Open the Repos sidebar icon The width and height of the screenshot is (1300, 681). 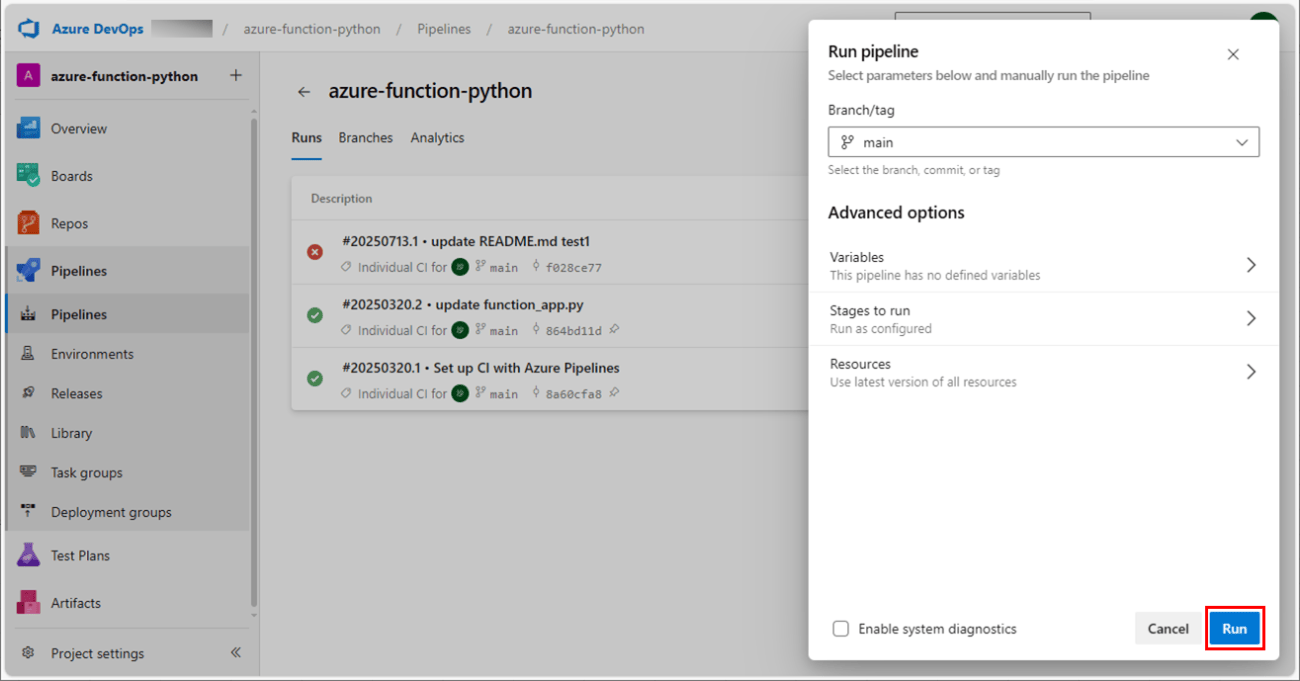click(28, 223)
